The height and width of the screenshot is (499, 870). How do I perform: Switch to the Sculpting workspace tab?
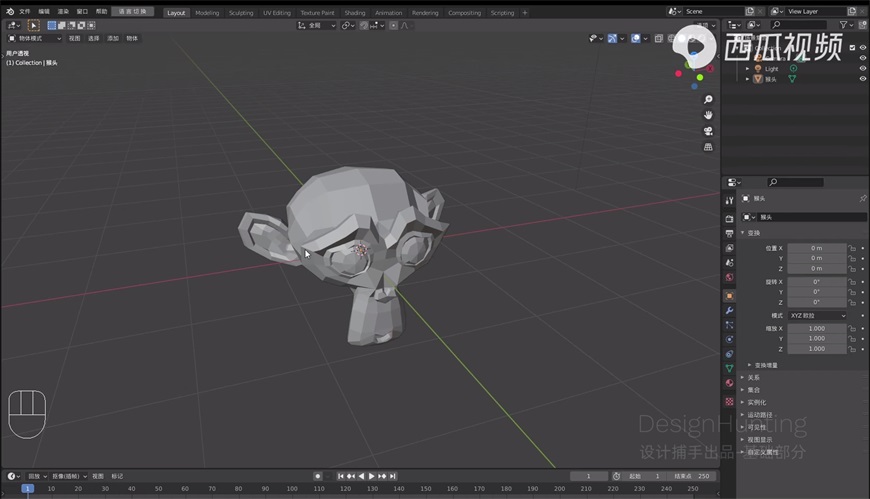pyautogui.click(x=241, y=13)
